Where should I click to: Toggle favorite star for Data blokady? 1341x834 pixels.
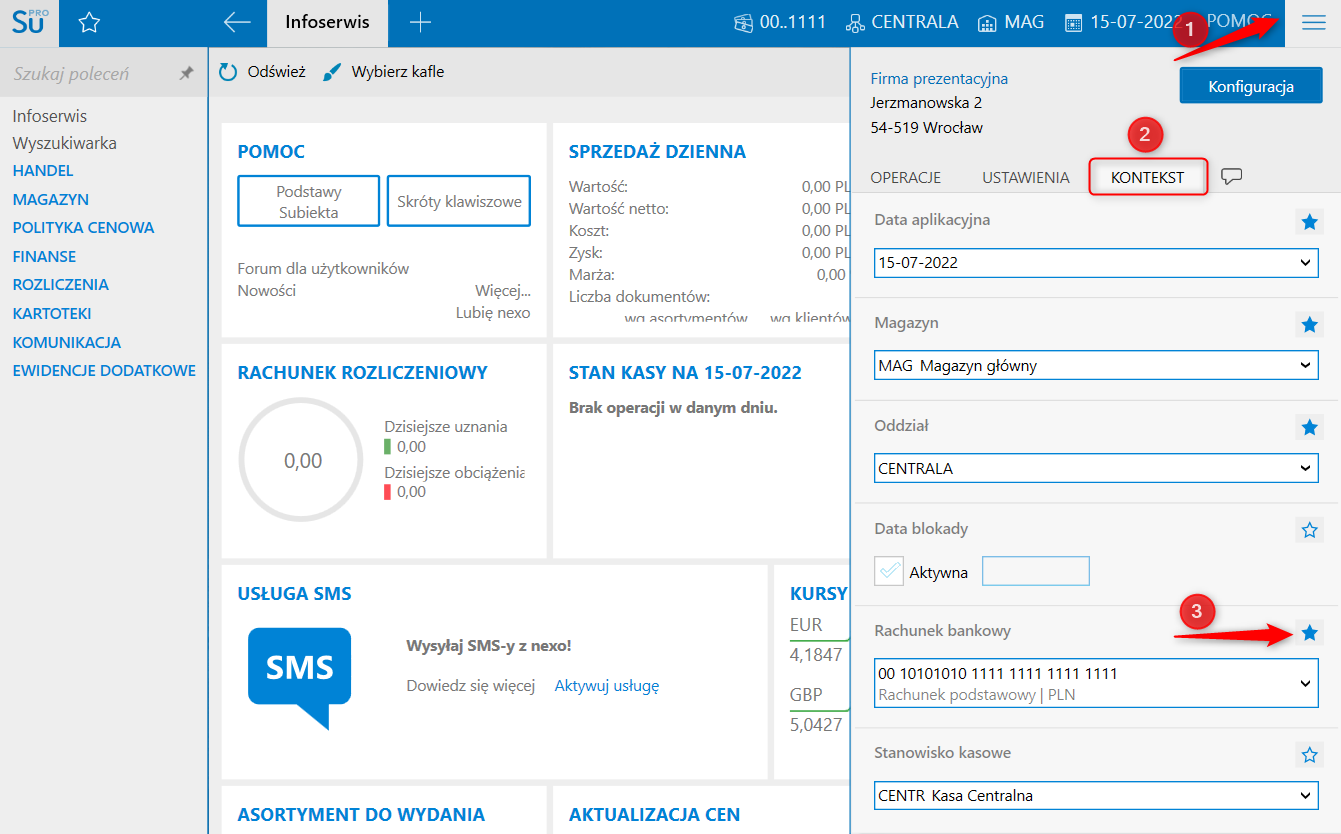[1309, 530]
